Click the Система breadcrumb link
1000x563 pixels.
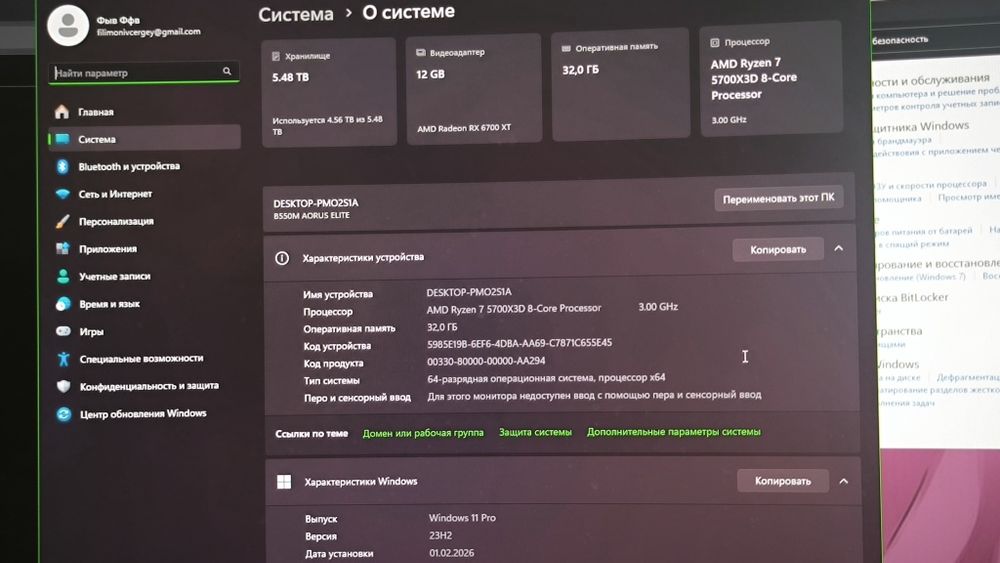click(296, 14)
